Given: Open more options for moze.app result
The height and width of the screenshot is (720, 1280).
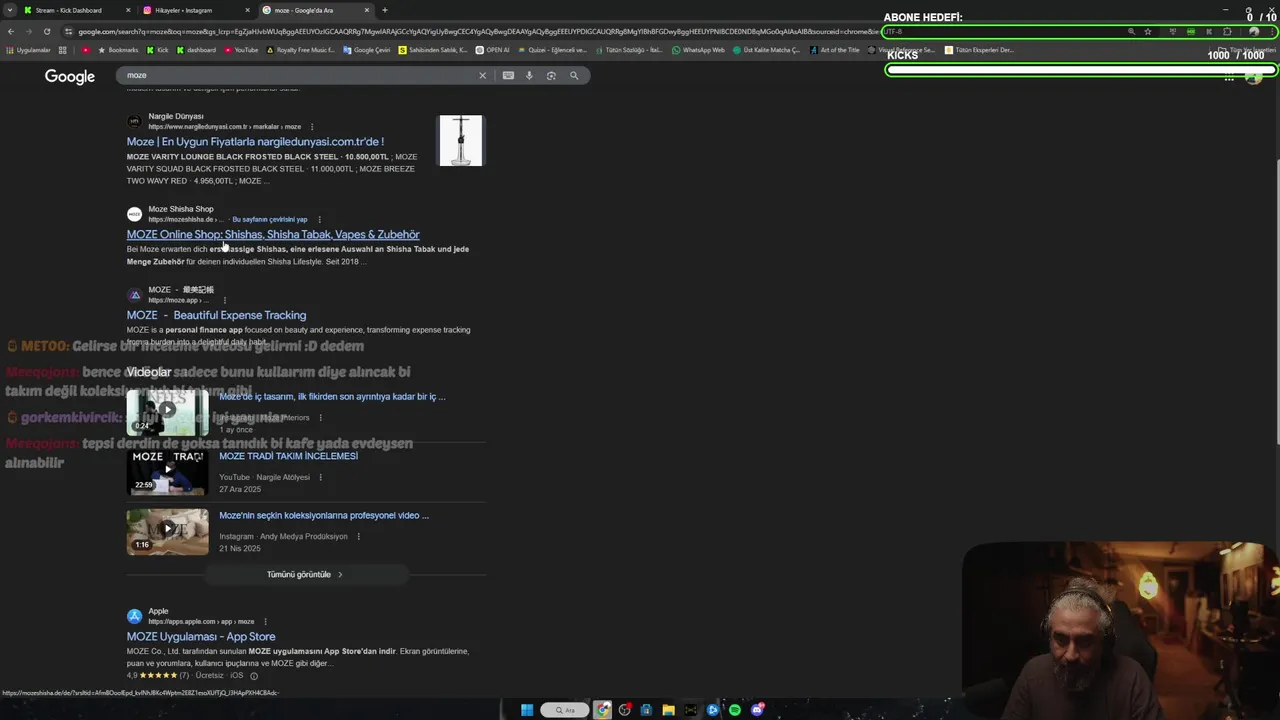Looking at the screenshot, I should click(x=224, y=300).
